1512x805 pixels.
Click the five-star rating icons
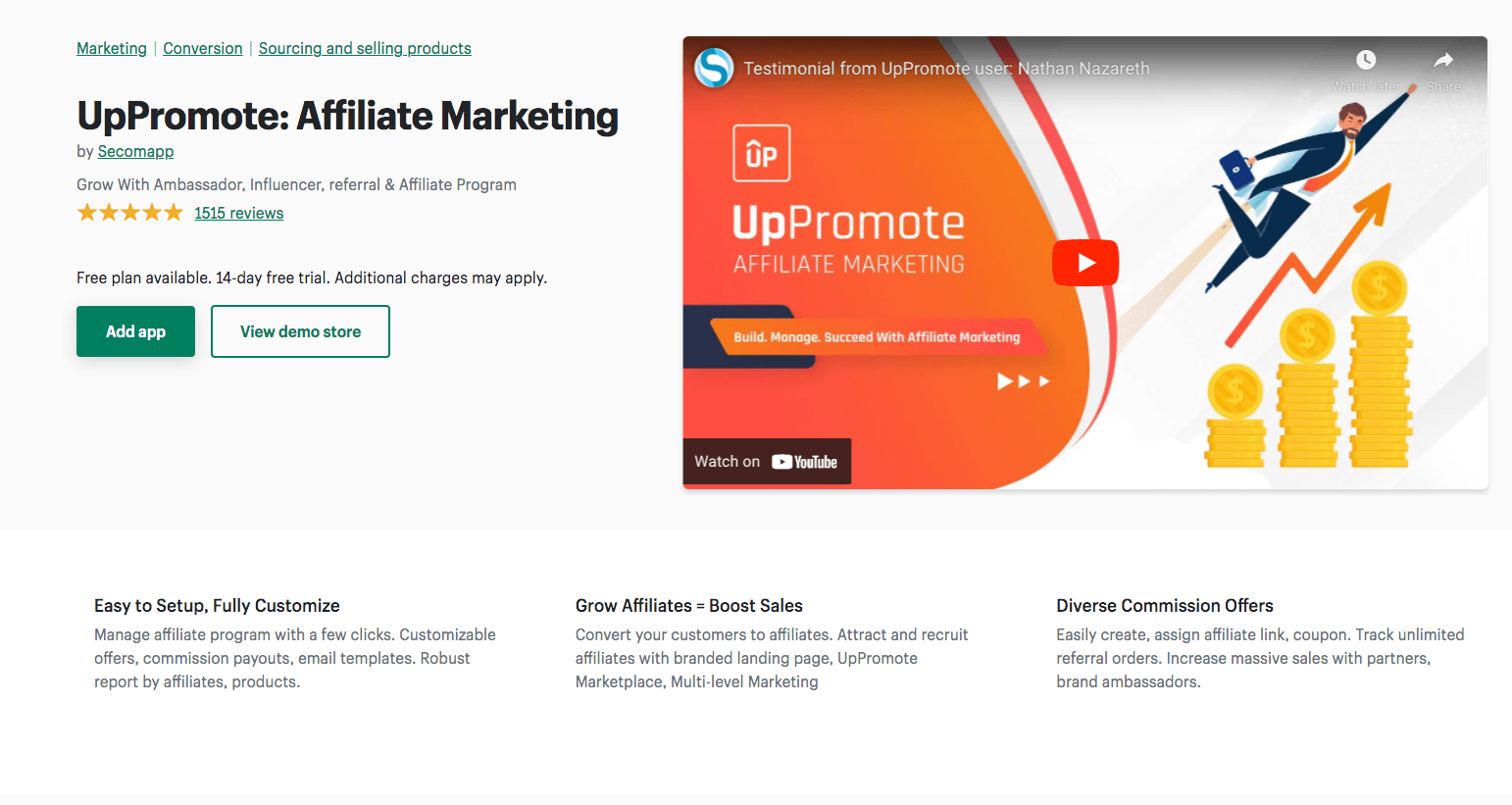(130, 213)
